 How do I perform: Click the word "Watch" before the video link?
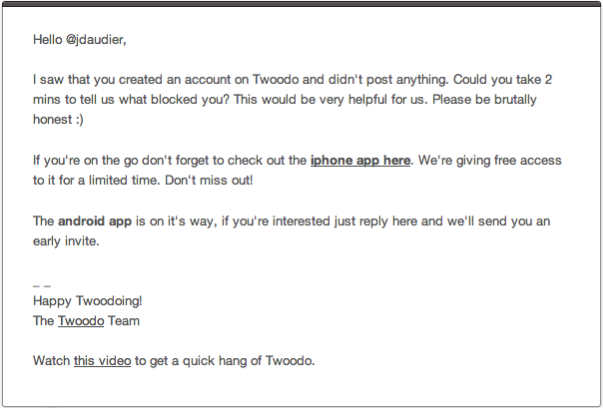click(52, 360)
